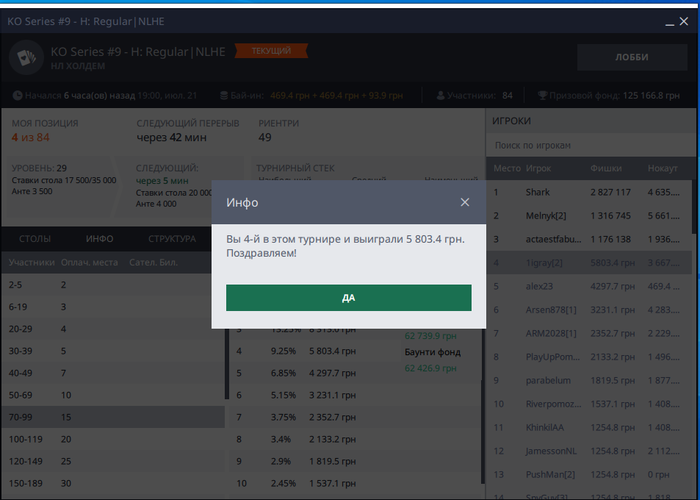The height and width of the screenshot is (500, 700).
Task: Select player Melnyk[2] row
Action: [589, 216]
